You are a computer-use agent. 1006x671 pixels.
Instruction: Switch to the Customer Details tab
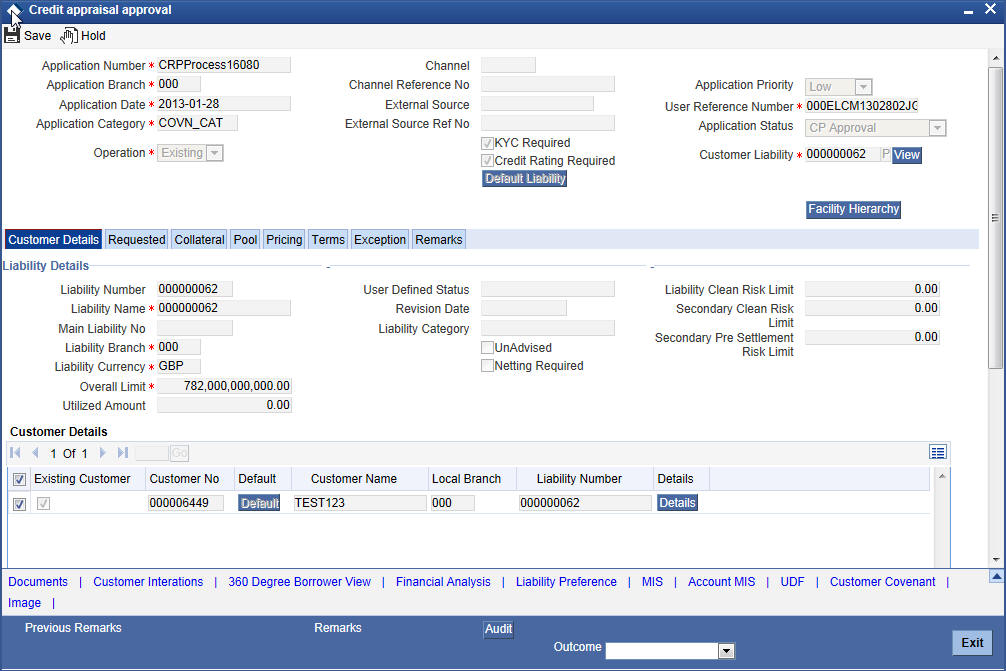[53, 240]
